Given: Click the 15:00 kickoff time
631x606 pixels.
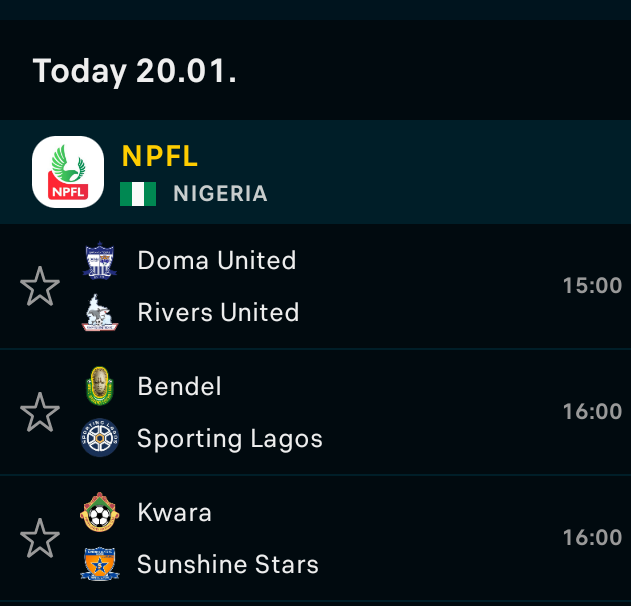Looking at the screenshot, I should pyautogui.click(x=592, y=286).
